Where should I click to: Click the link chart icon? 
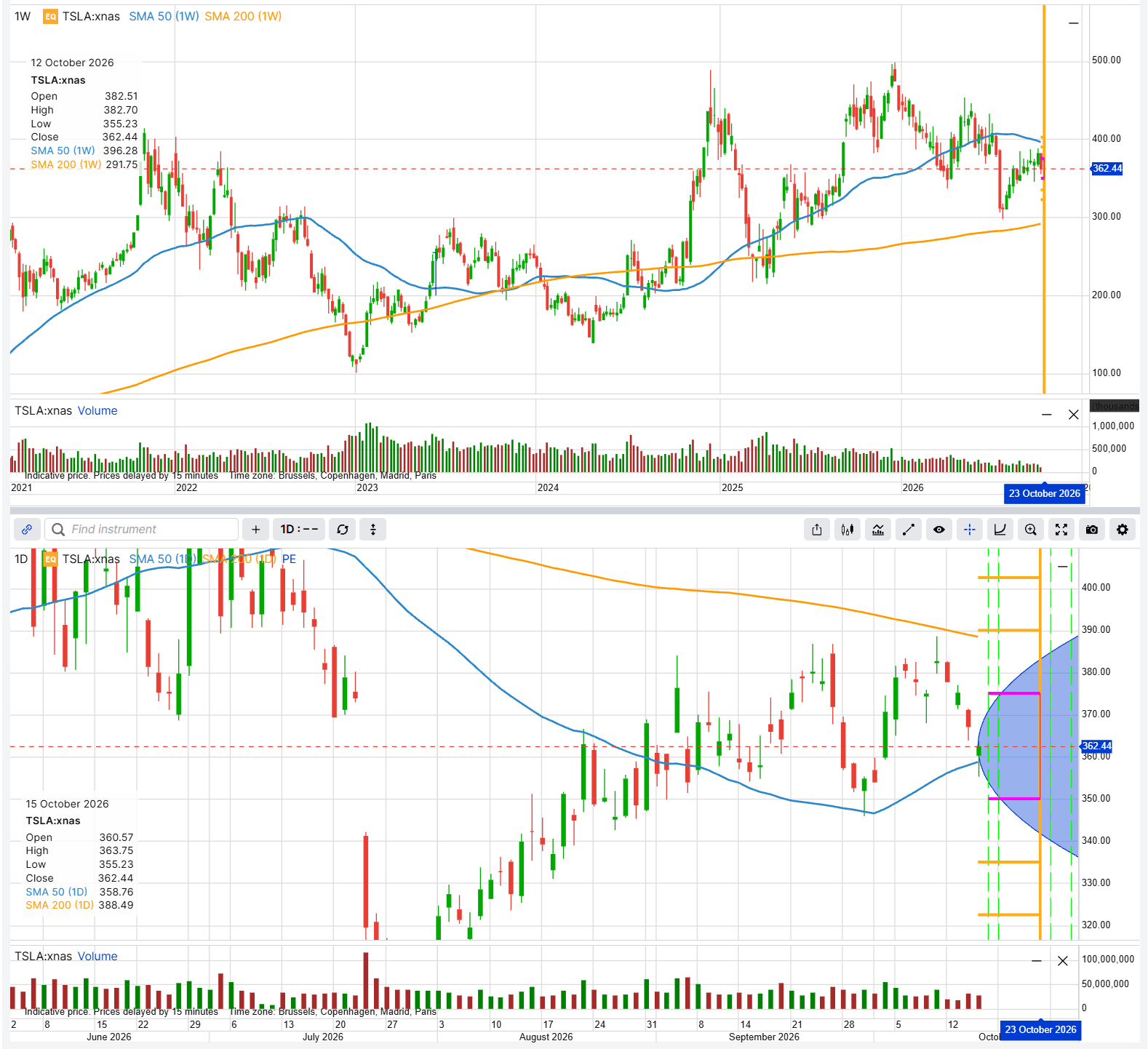27,530
